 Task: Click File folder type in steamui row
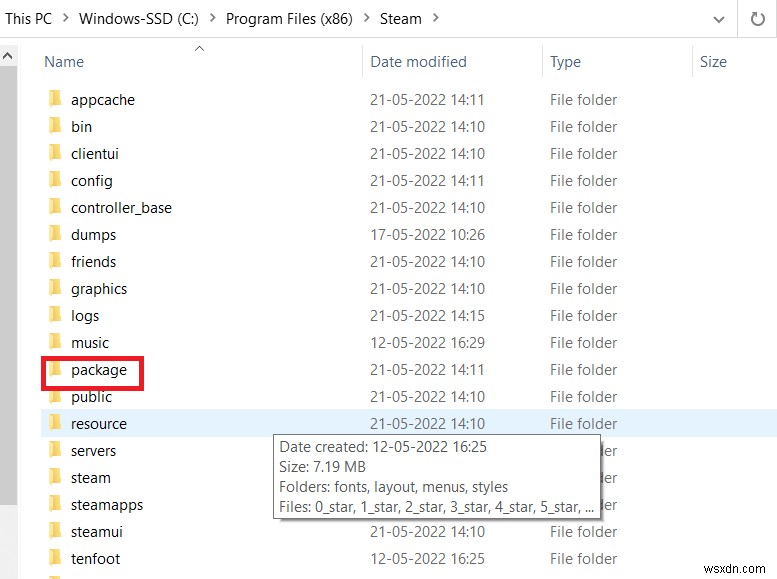point(583,532)
